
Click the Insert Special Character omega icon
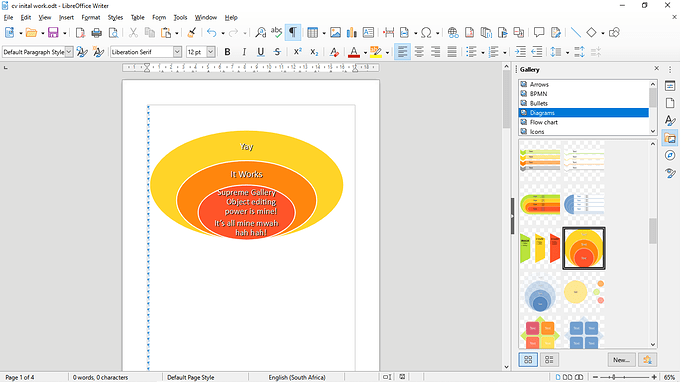pyautogui.click(x=426, y=33)
